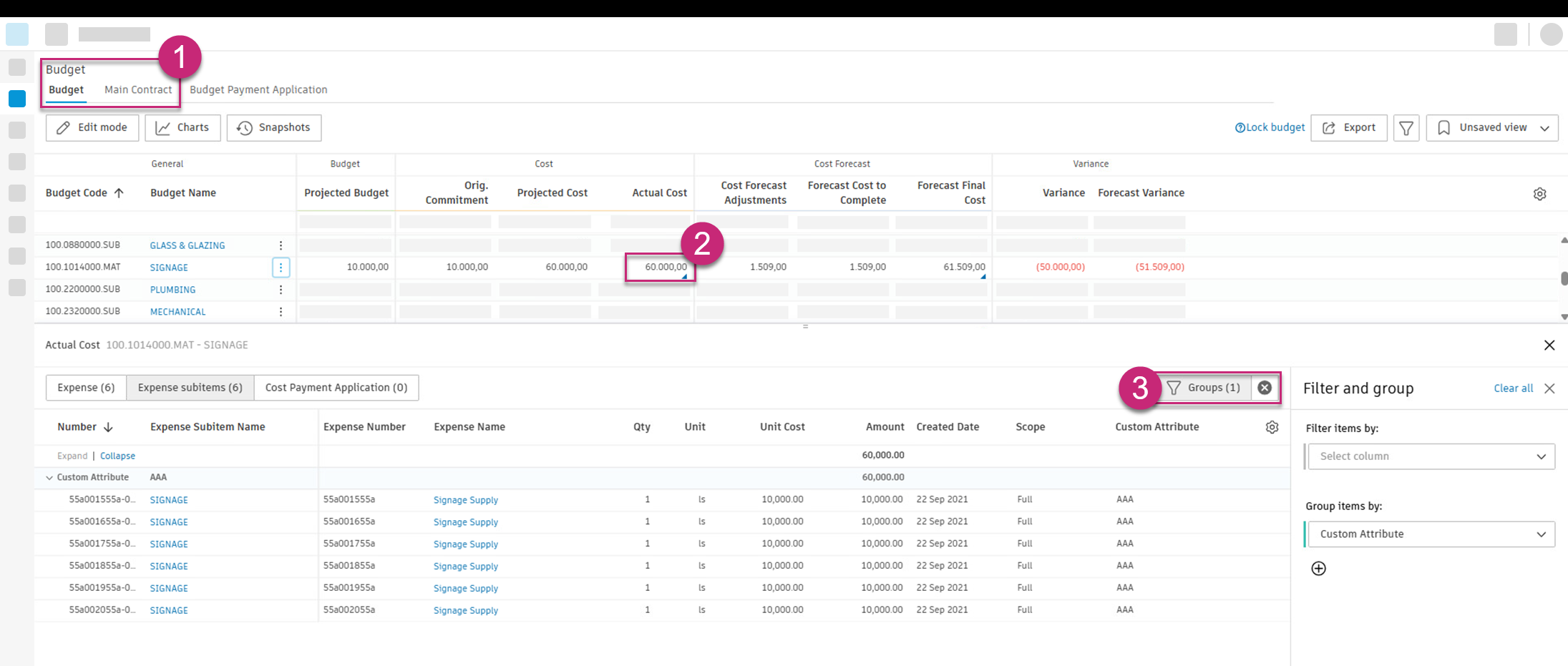Add another grouping with the plus icon
Screen dimensions: 1568x666
point(1318,569)
